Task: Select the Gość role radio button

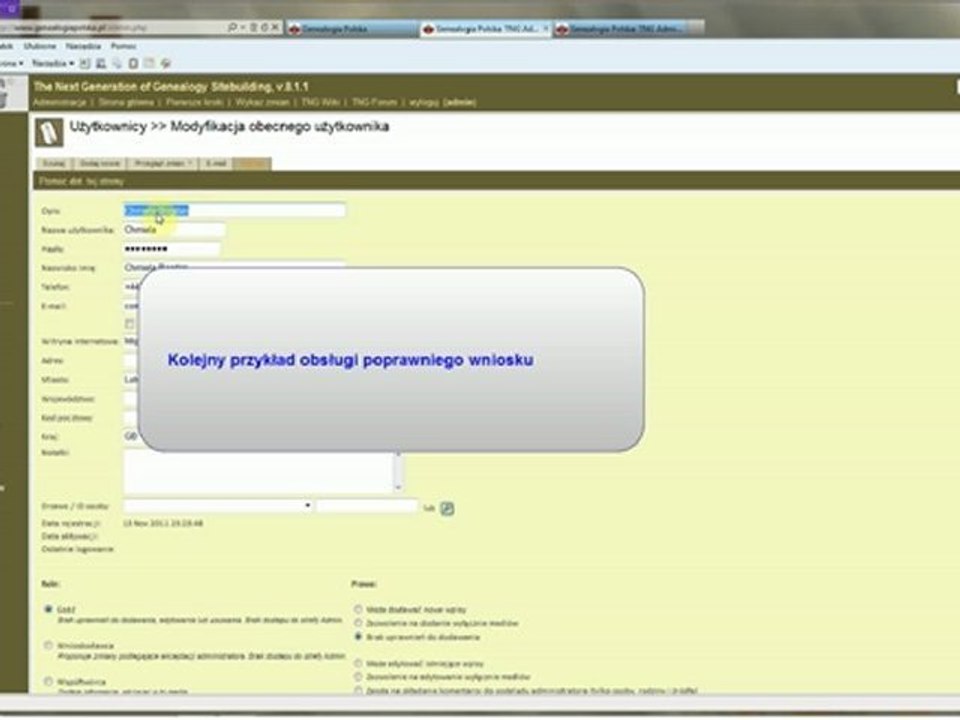Action: coord(48,609)
